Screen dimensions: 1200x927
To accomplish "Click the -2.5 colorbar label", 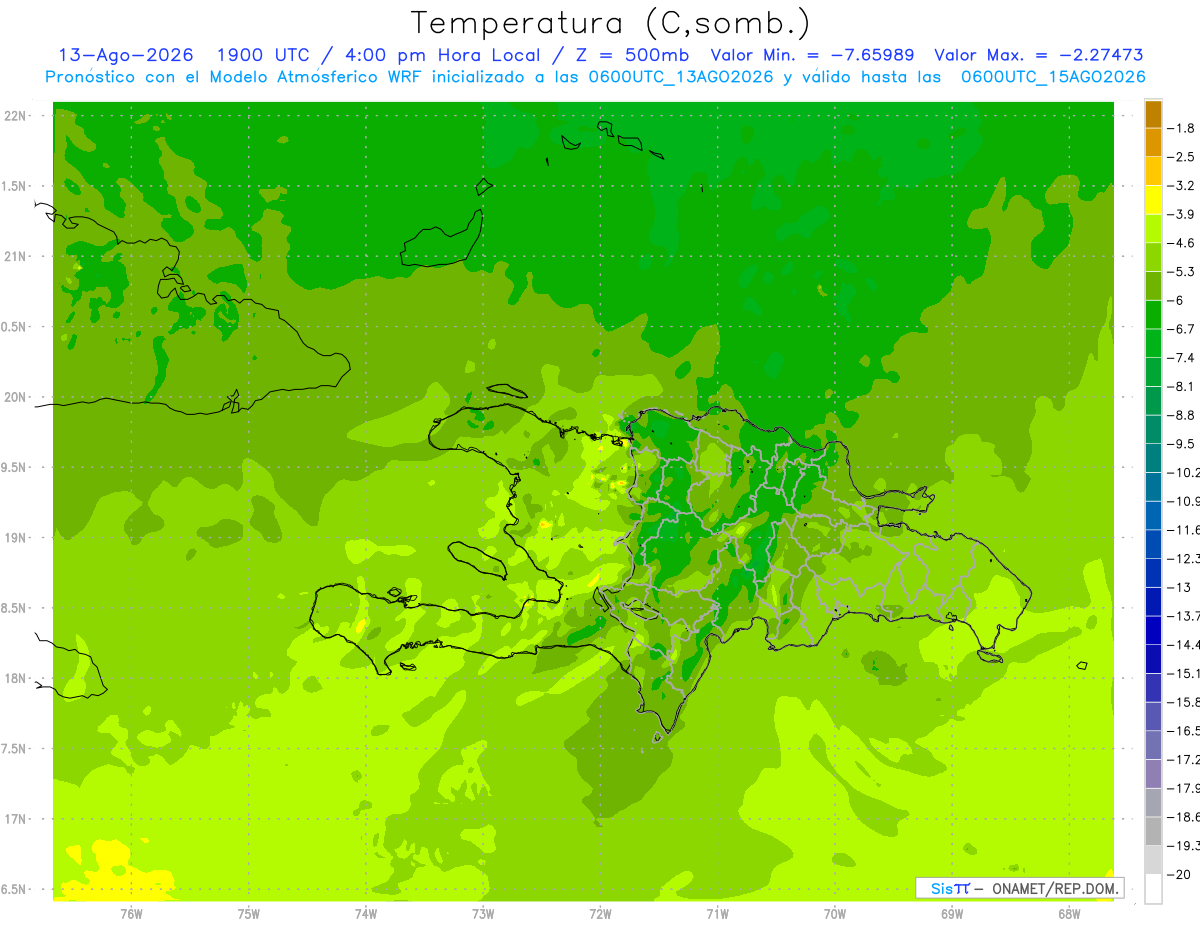I will [1183, 157].
